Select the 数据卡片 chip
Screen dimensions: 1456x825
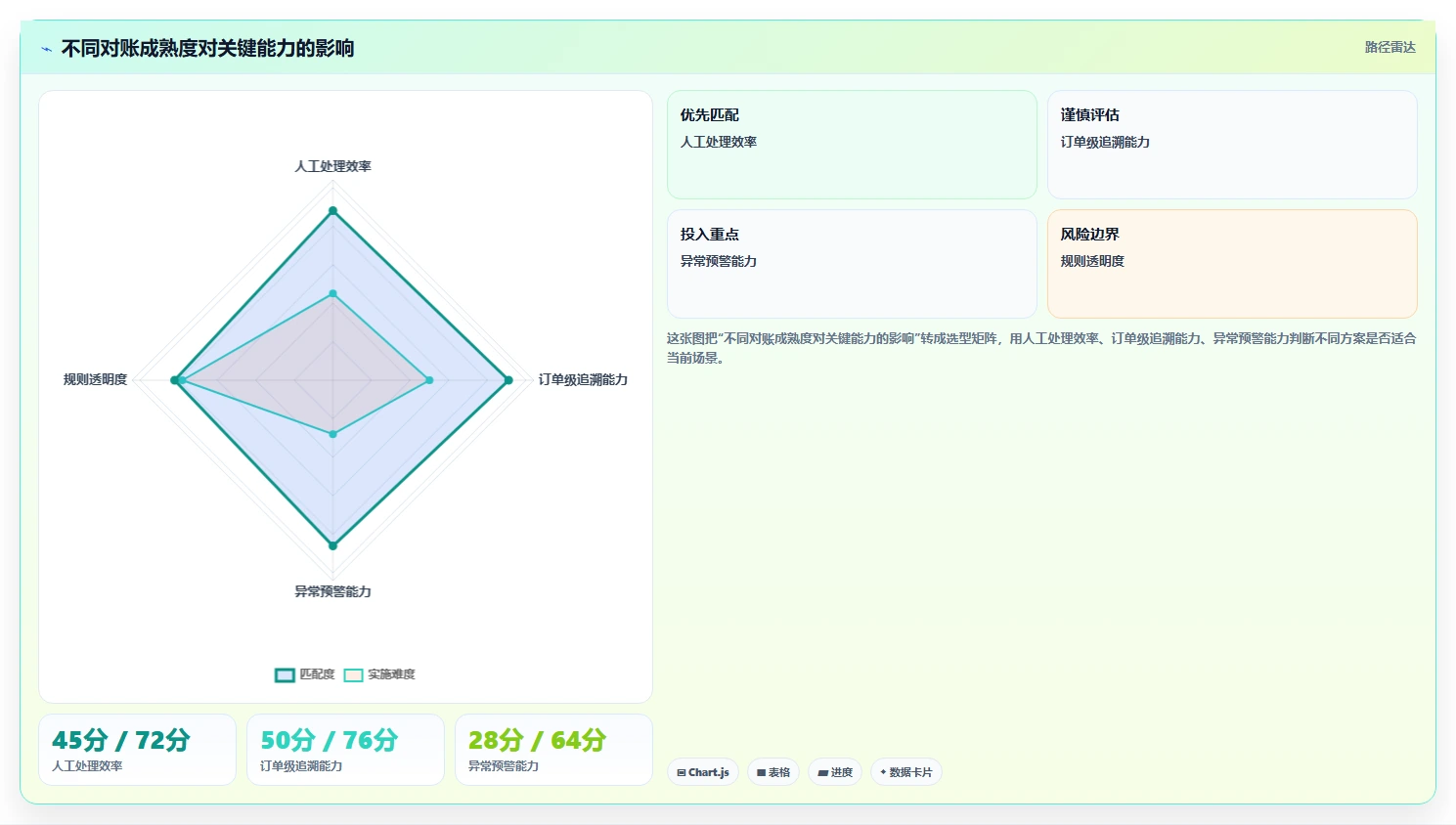point(906,772)
